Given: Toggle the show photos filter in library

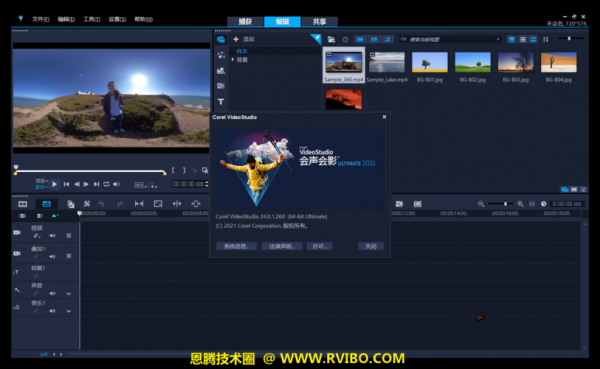Looking at the screenshot, I should pyautogui.click(x=374, y=39).
